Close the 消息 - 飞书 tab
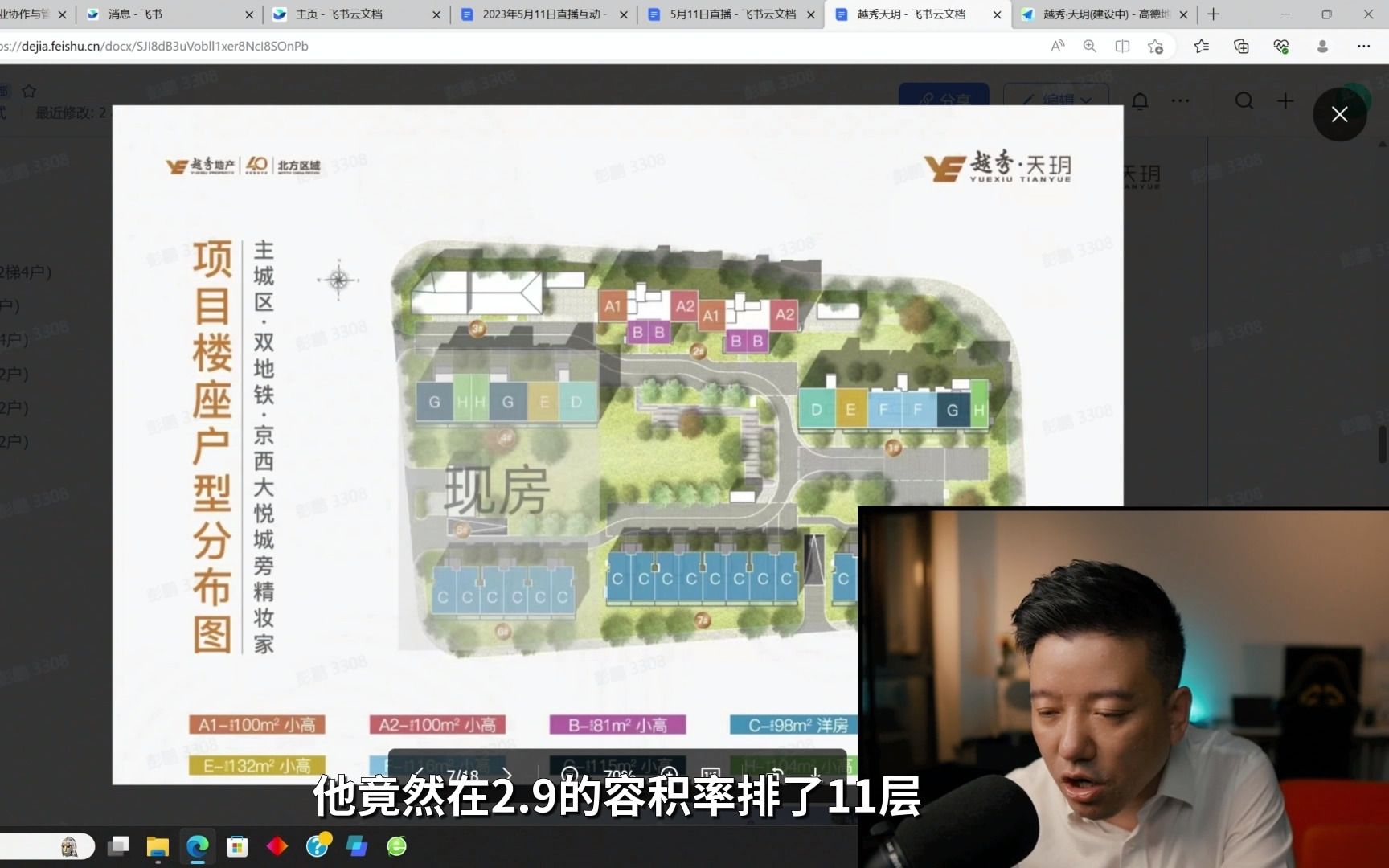 [248, 14]
